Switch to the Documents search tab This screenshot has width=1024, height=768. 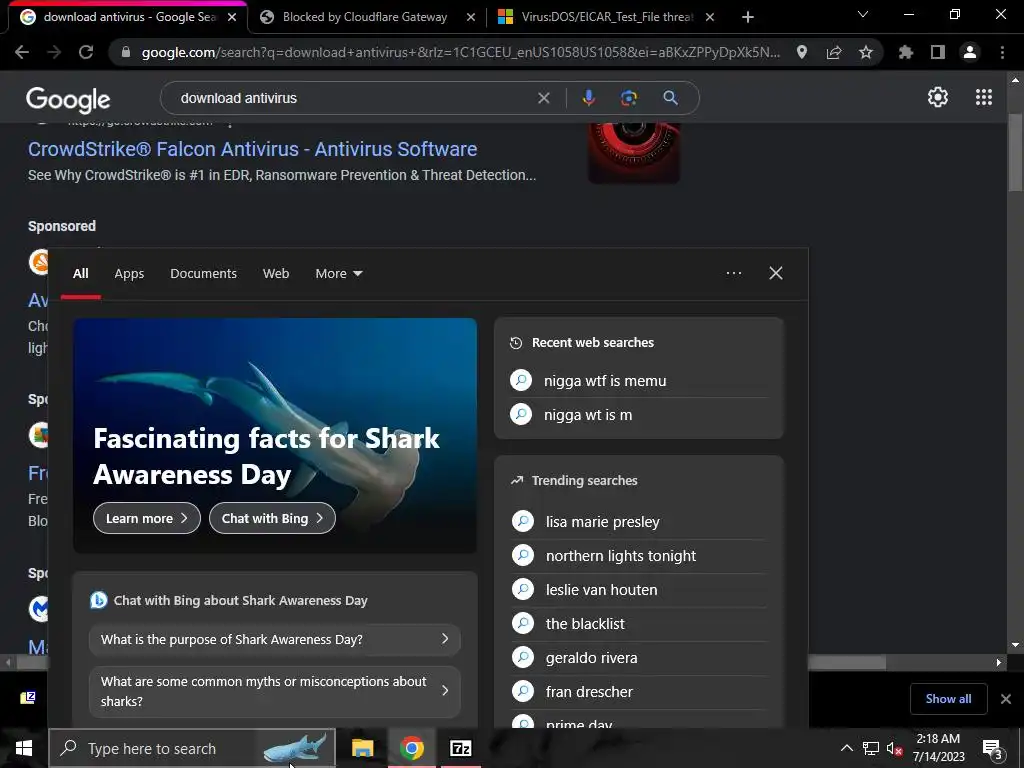coord(203,274)
